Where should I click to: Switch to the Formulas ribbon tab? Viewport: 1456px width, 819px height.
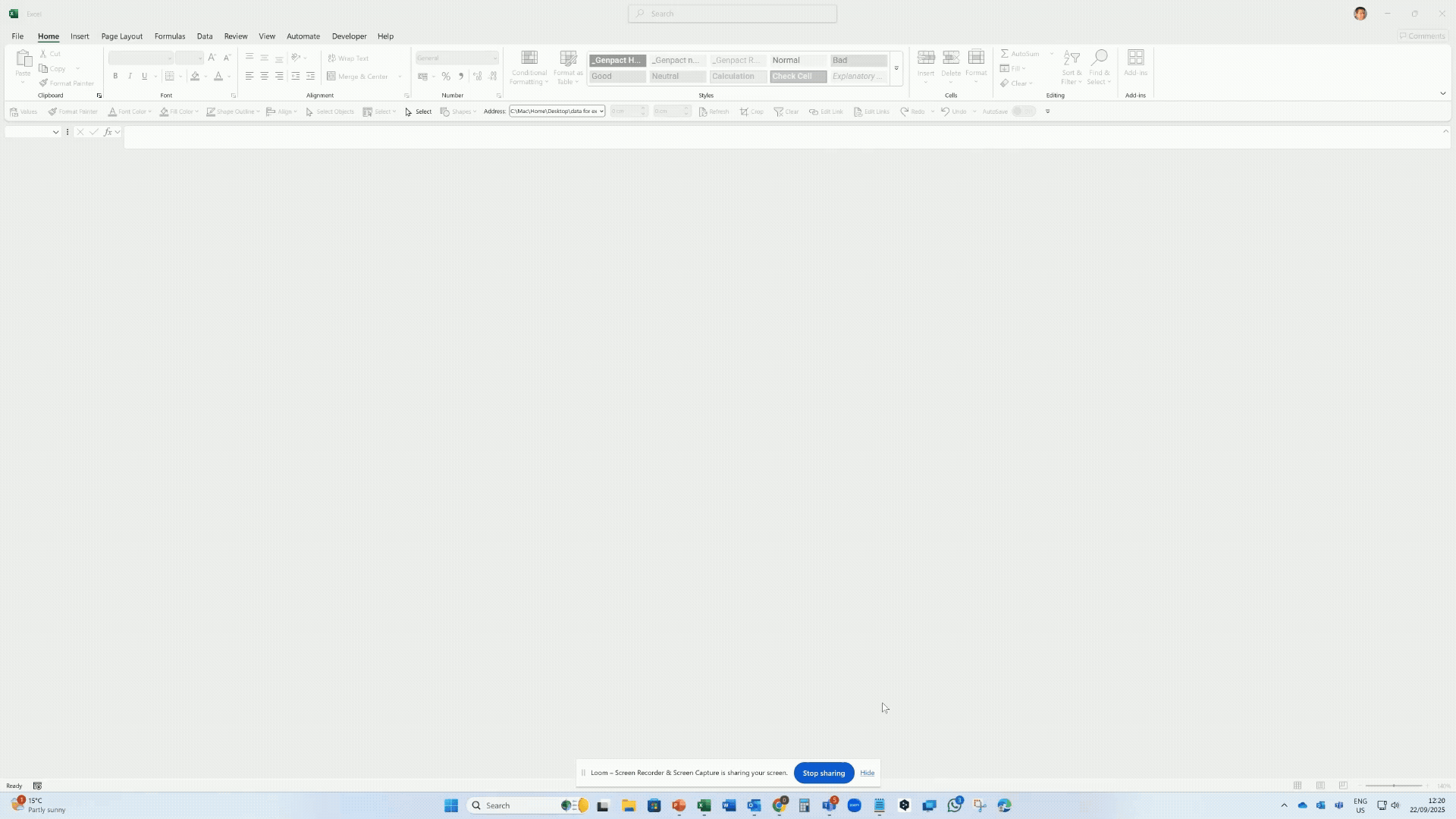[x=169, y=36]
